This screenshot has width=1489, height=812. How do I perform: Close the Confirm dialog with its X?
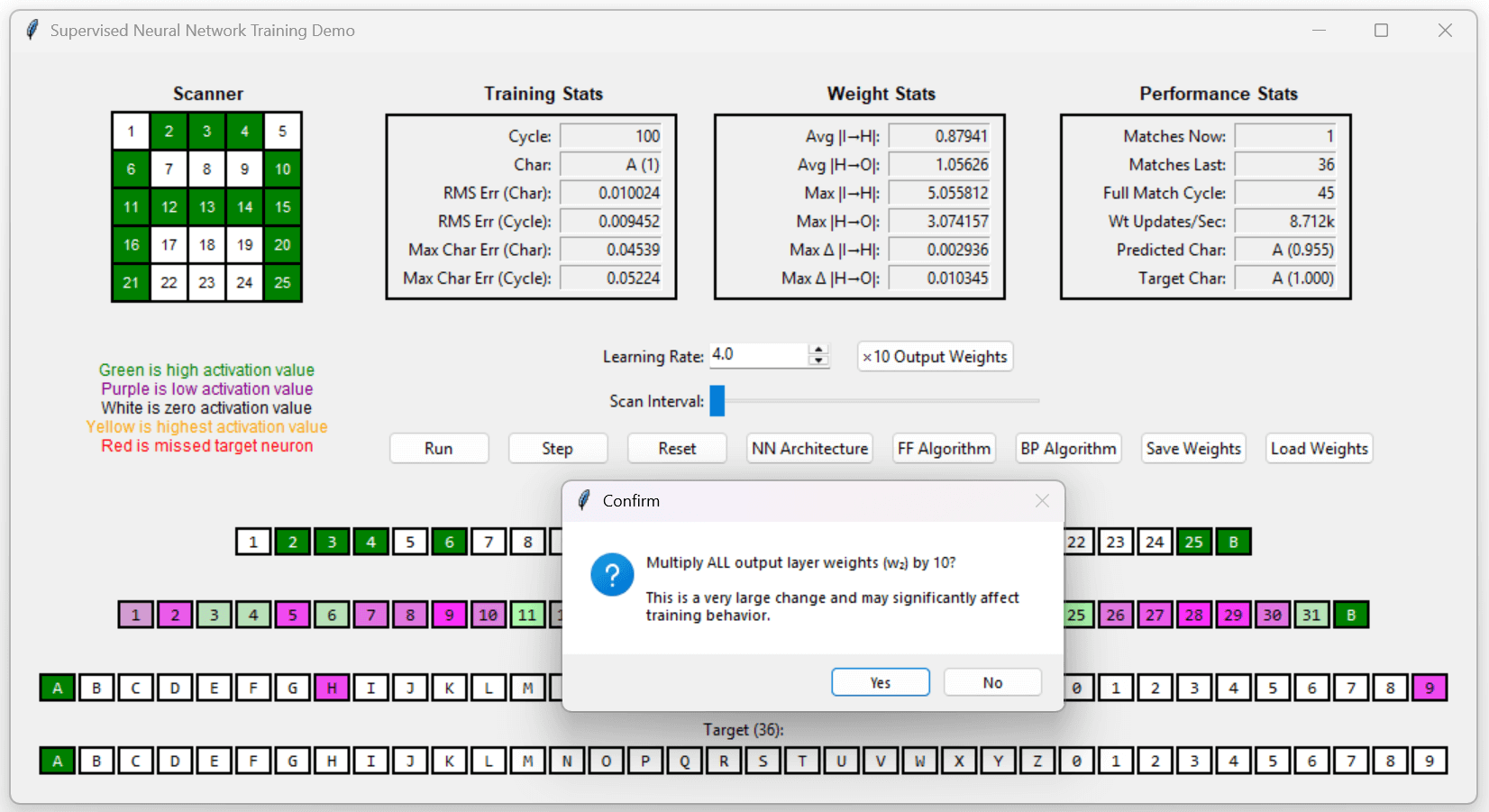click(x=1042, y=500)
